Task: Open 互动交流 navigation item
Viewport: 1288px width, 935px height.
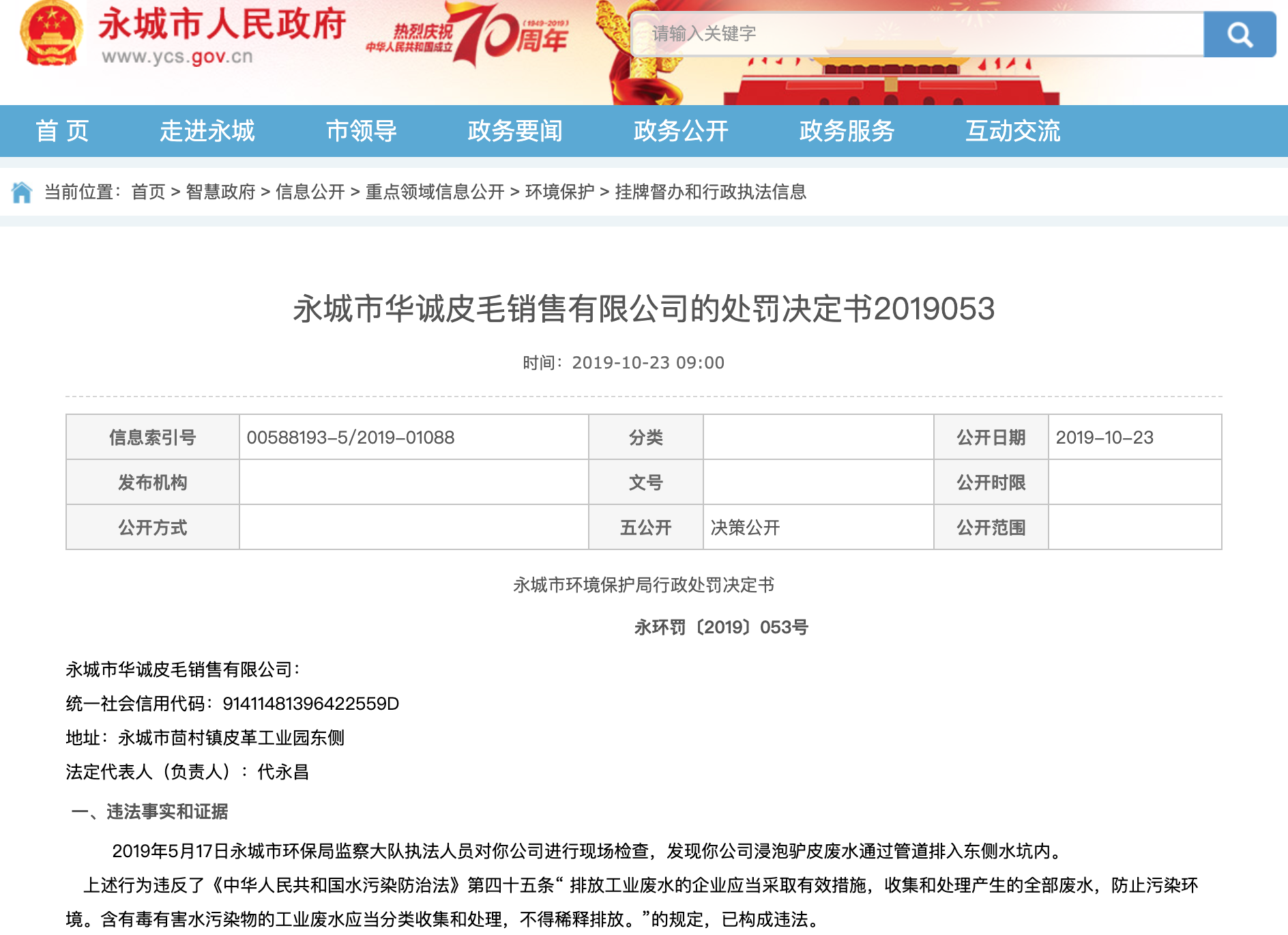Action: coord(1012,131)
